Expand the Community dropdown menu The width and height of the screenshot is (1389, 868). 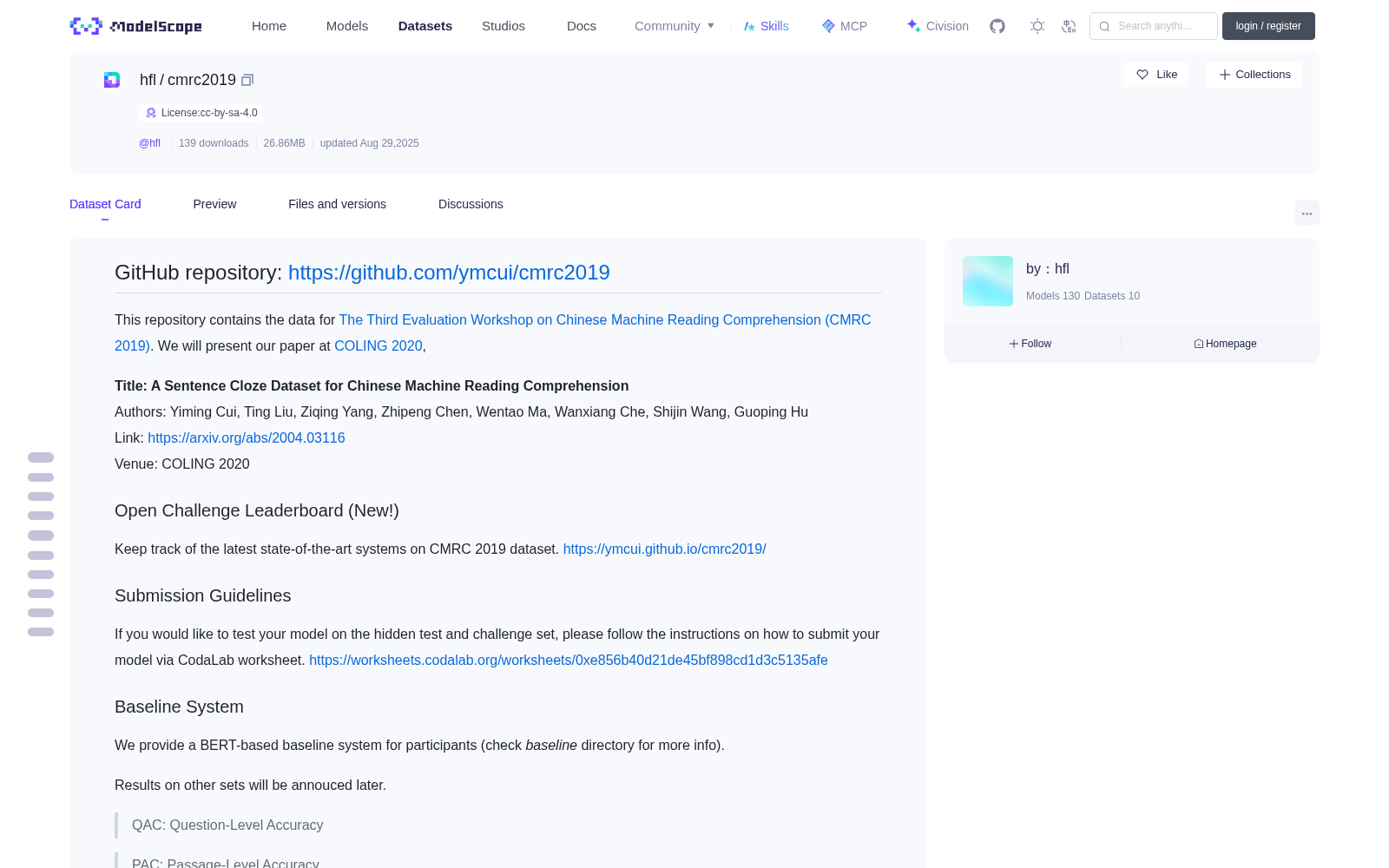tap(675, 26)
